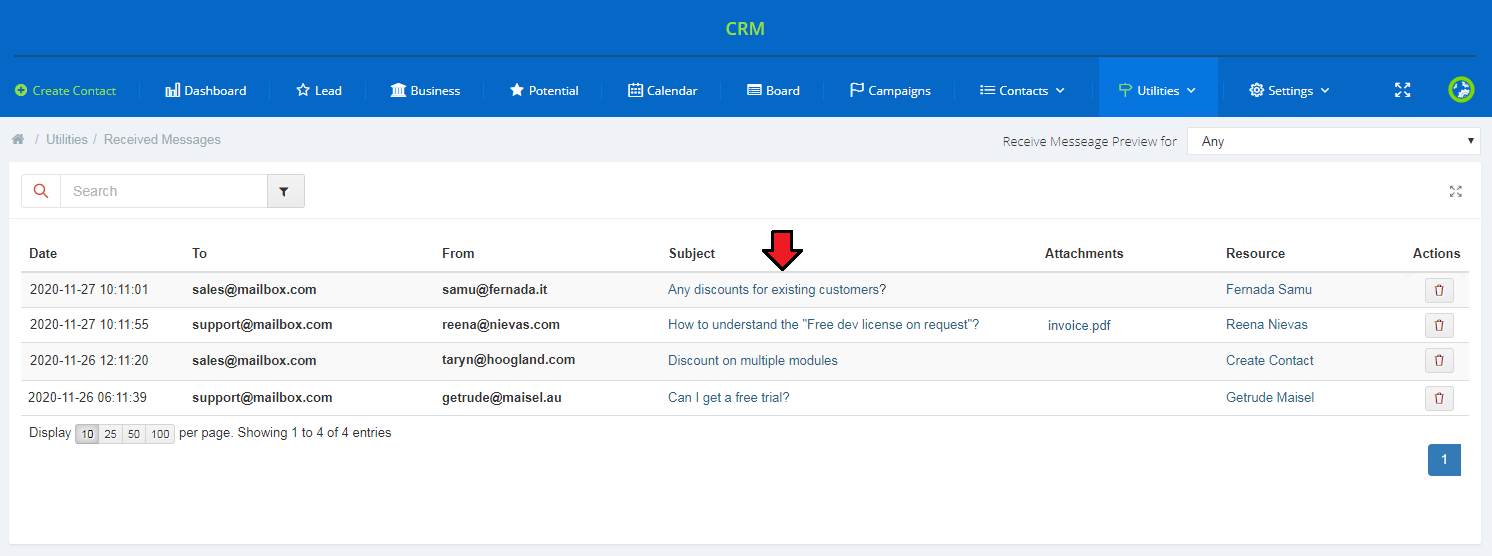This screenshot has height=556, width=1492.
Task: Click date 2020-11-27 10:11:55
Action: tap(89, 325)
